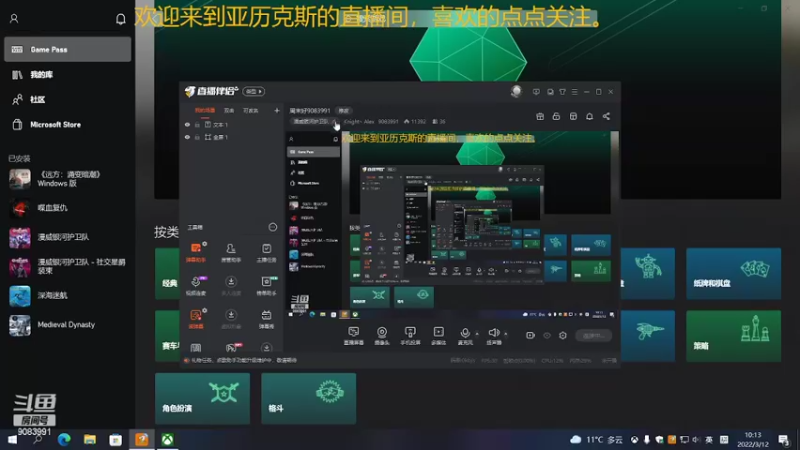Mute the 扬声器 speaker
The height and width of the screenshot is (450, 800).
point(494,336)
